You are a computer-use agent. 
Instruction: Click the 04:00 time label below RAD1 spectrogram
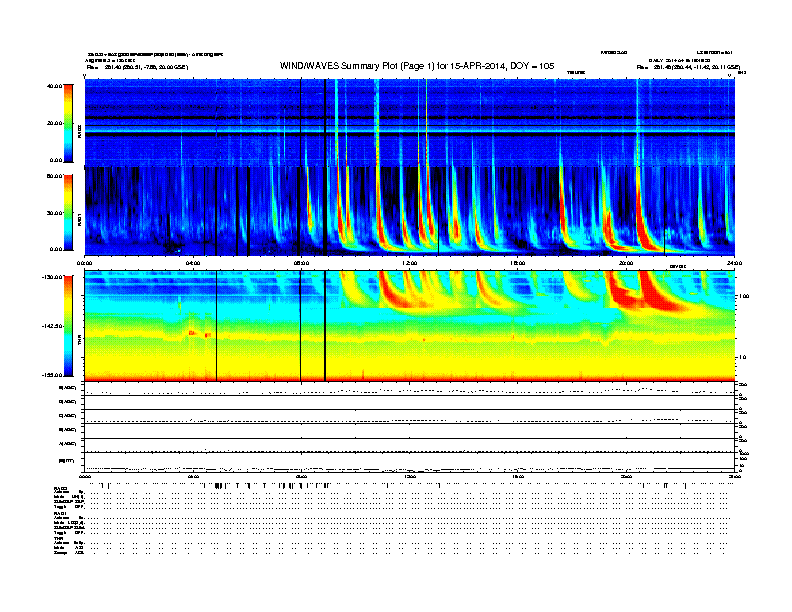tap(193, 263)
